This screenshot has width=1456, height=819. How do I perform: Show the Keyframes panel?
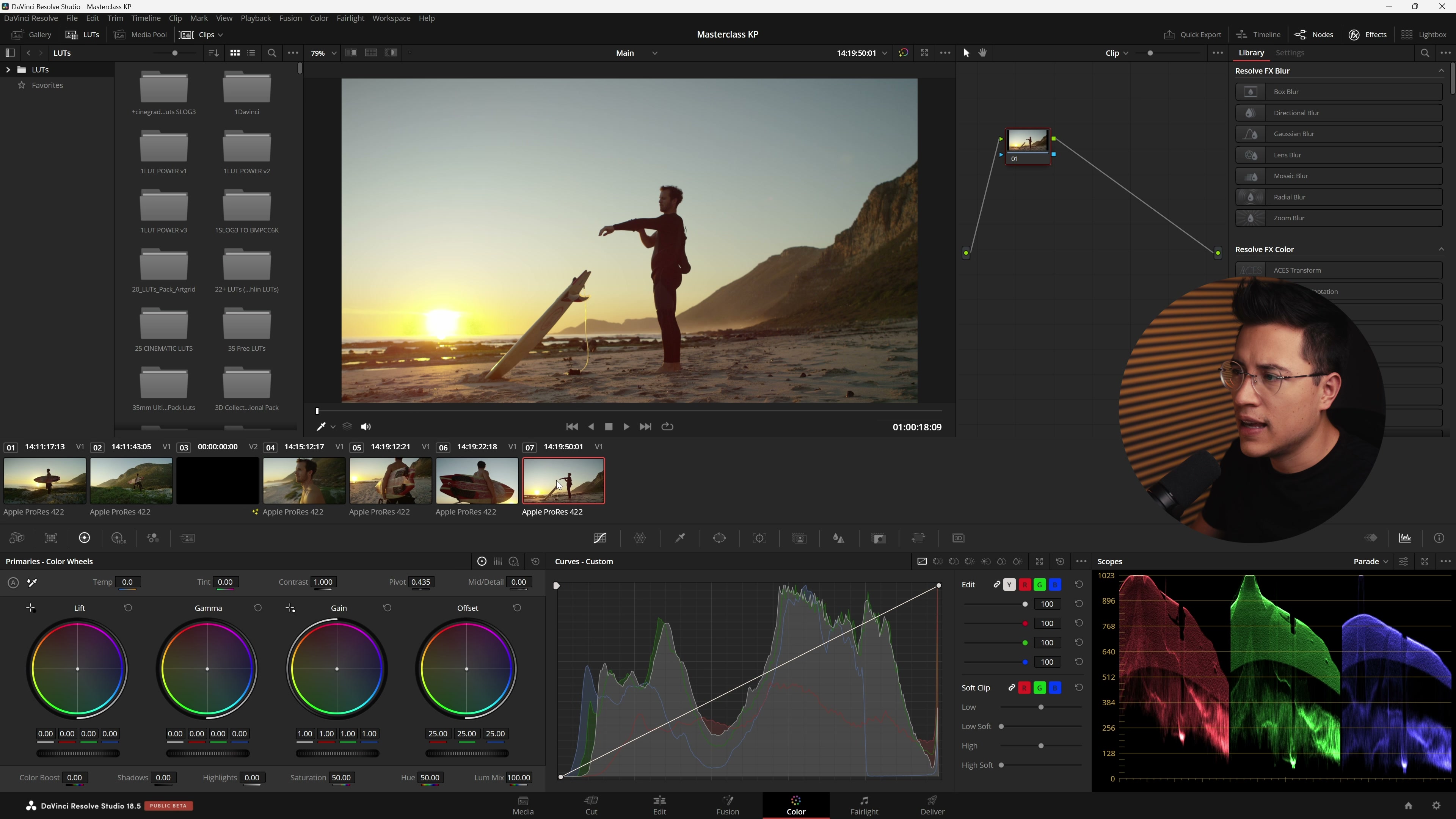click(x=1371, y=538)
